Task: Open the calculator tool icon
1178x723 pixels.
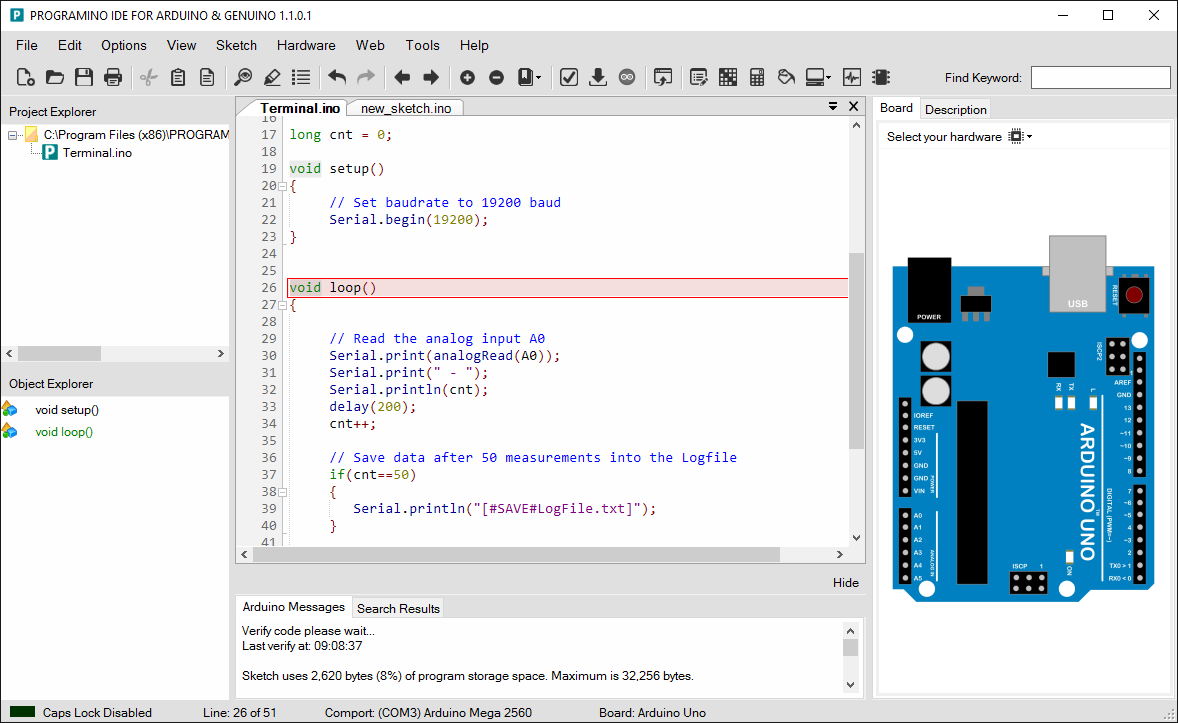Action: pos(756,77)
